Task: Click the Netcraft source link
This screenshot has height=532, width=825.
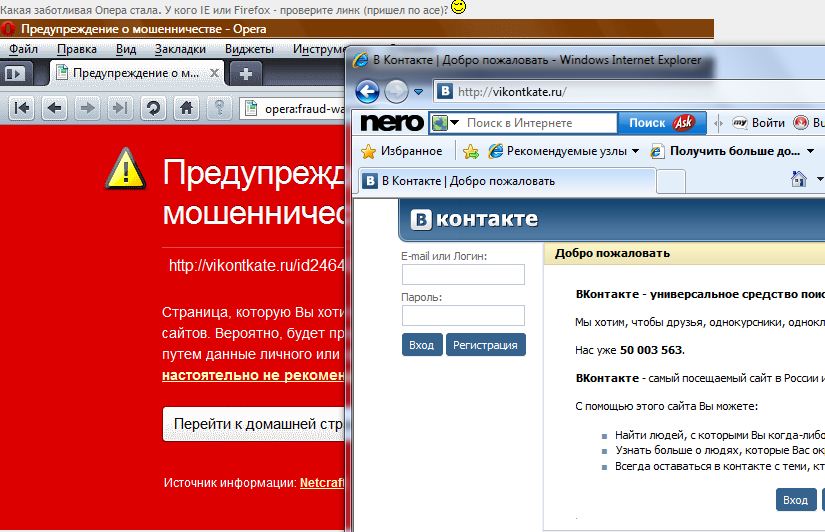Action: point(321,483)
